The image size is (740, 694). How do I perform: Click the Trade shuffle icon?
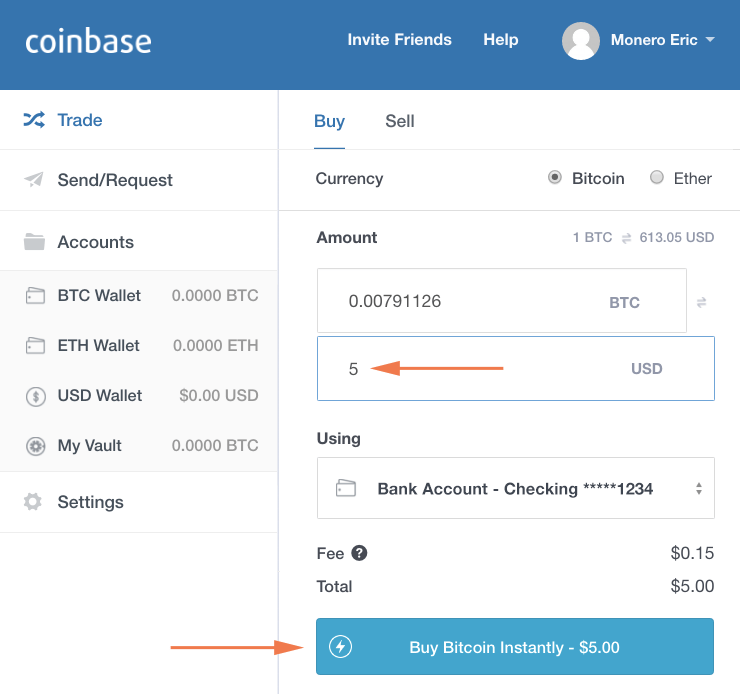coord(34,120)
